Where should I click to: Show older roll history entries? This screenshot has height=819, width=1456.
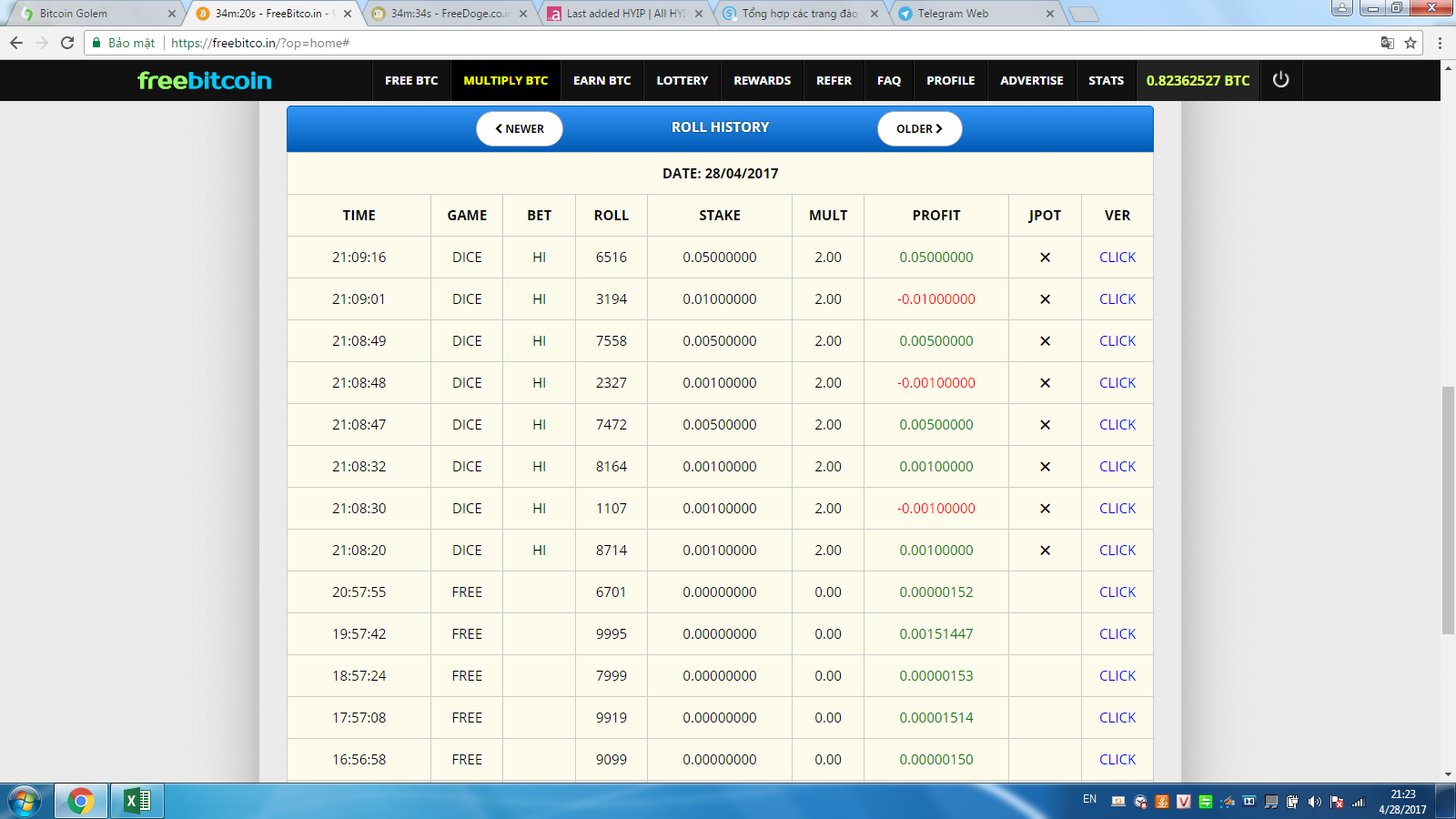[919, 129]
